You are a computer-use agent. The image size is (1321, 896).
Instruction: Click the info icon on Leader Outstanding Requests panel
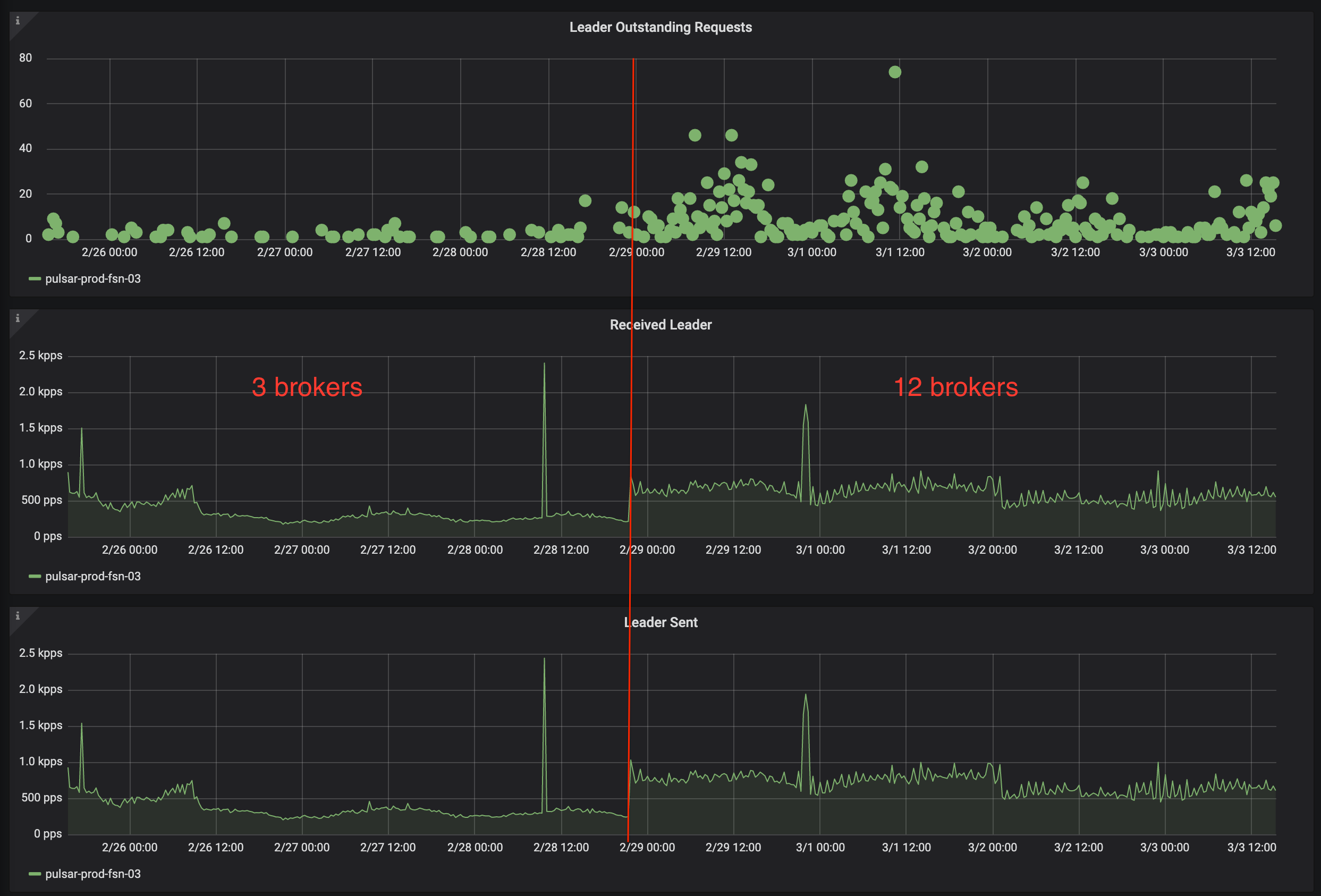tap(18, 21)
